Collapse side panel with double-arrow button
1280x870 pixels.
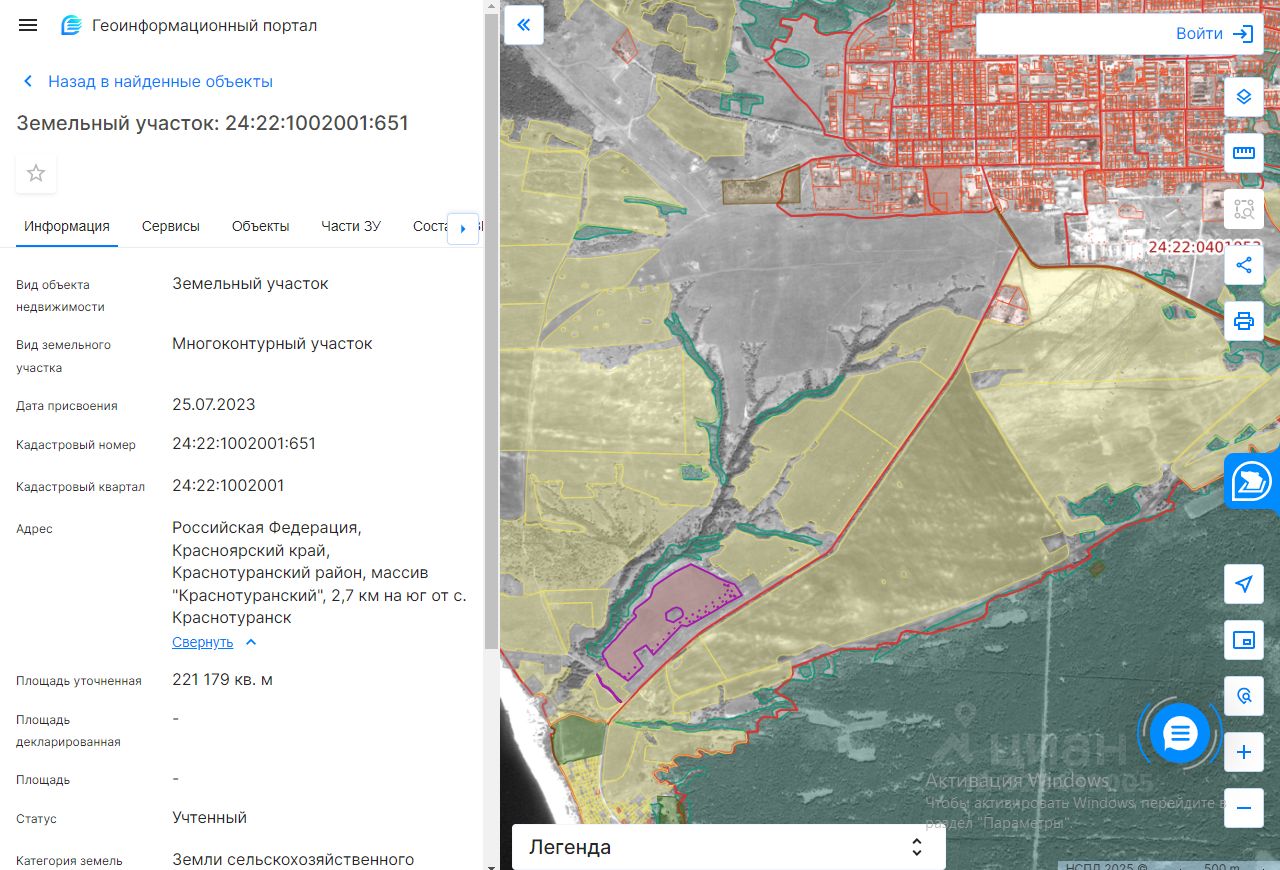point(524,25)
